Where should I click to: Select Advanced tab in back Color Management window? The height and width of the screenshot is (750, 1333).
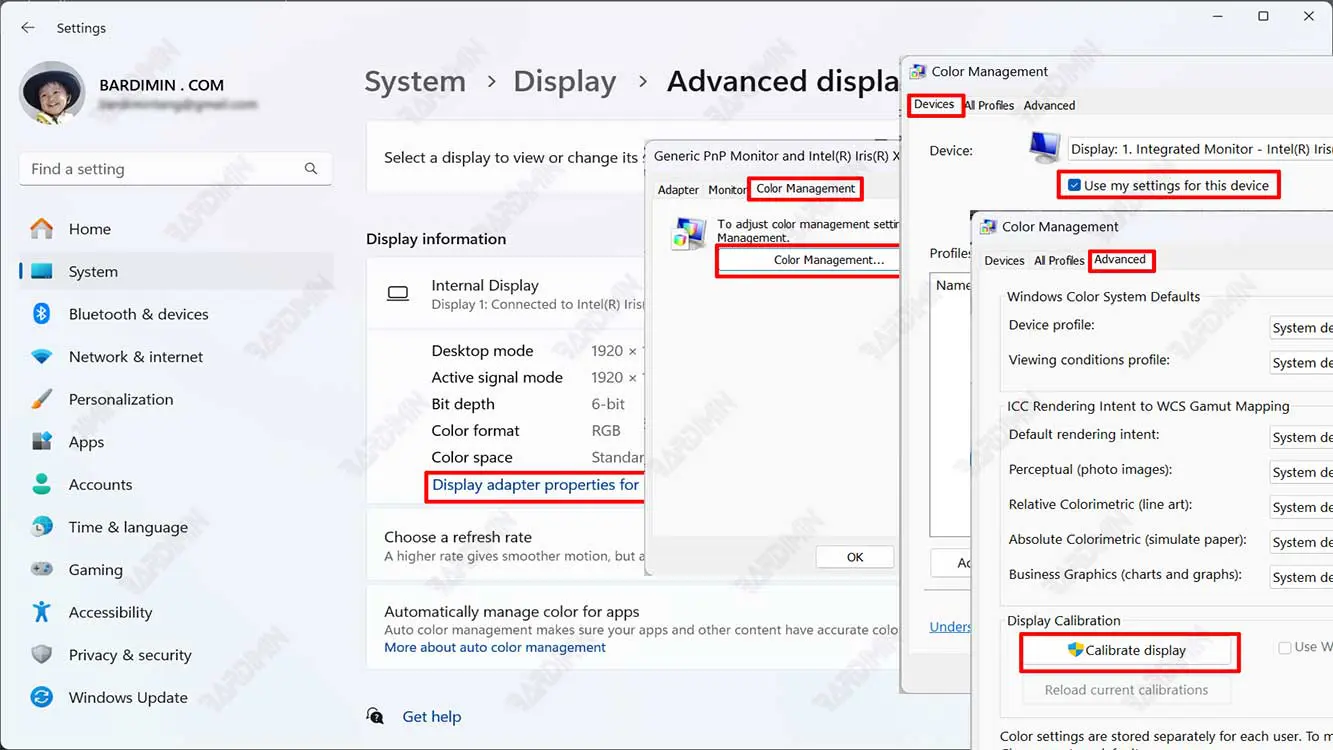[1049, 105]
